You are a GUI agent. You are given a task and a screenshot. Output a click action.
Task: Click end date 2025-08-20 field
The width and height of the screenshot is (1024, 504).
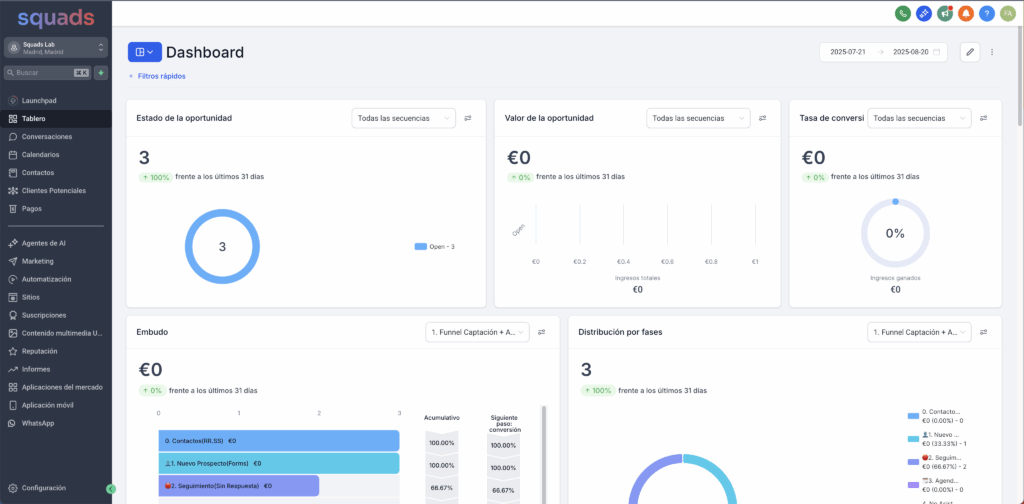pos(910,52)
